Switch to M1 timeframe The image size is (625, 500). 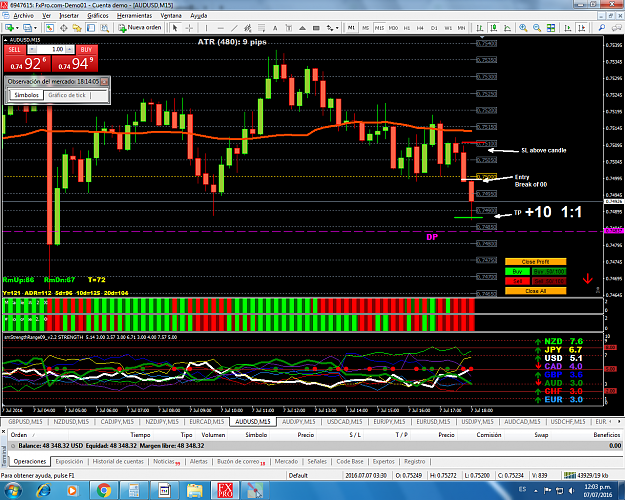tap(351, 28)
